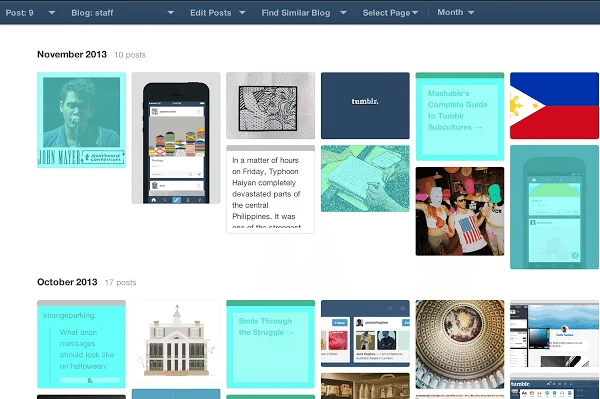Open the John Mayer post thumbnail
This screenshot has width=600, height=399.
tap(81, 120)
